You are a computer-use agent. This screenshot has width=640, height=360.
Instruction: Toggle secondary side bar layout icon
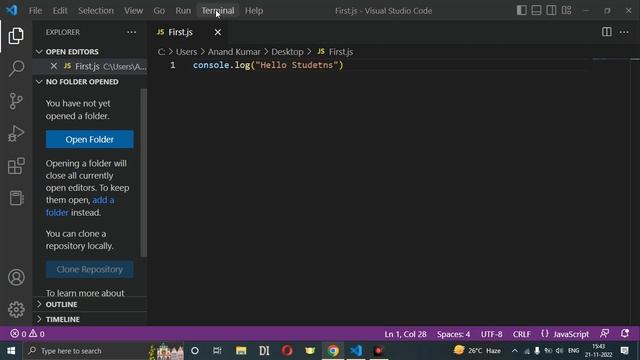pos(551,10)
